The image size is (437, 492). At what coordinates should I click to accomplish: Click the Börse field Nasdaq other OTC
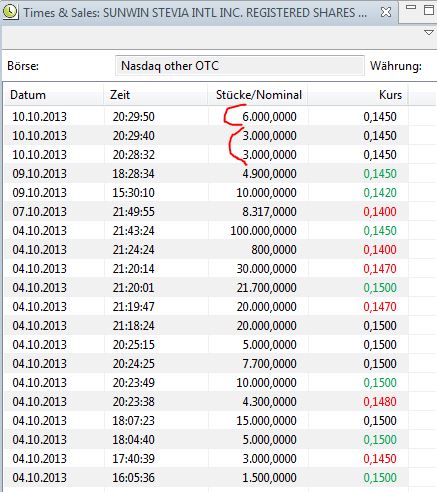239,66
